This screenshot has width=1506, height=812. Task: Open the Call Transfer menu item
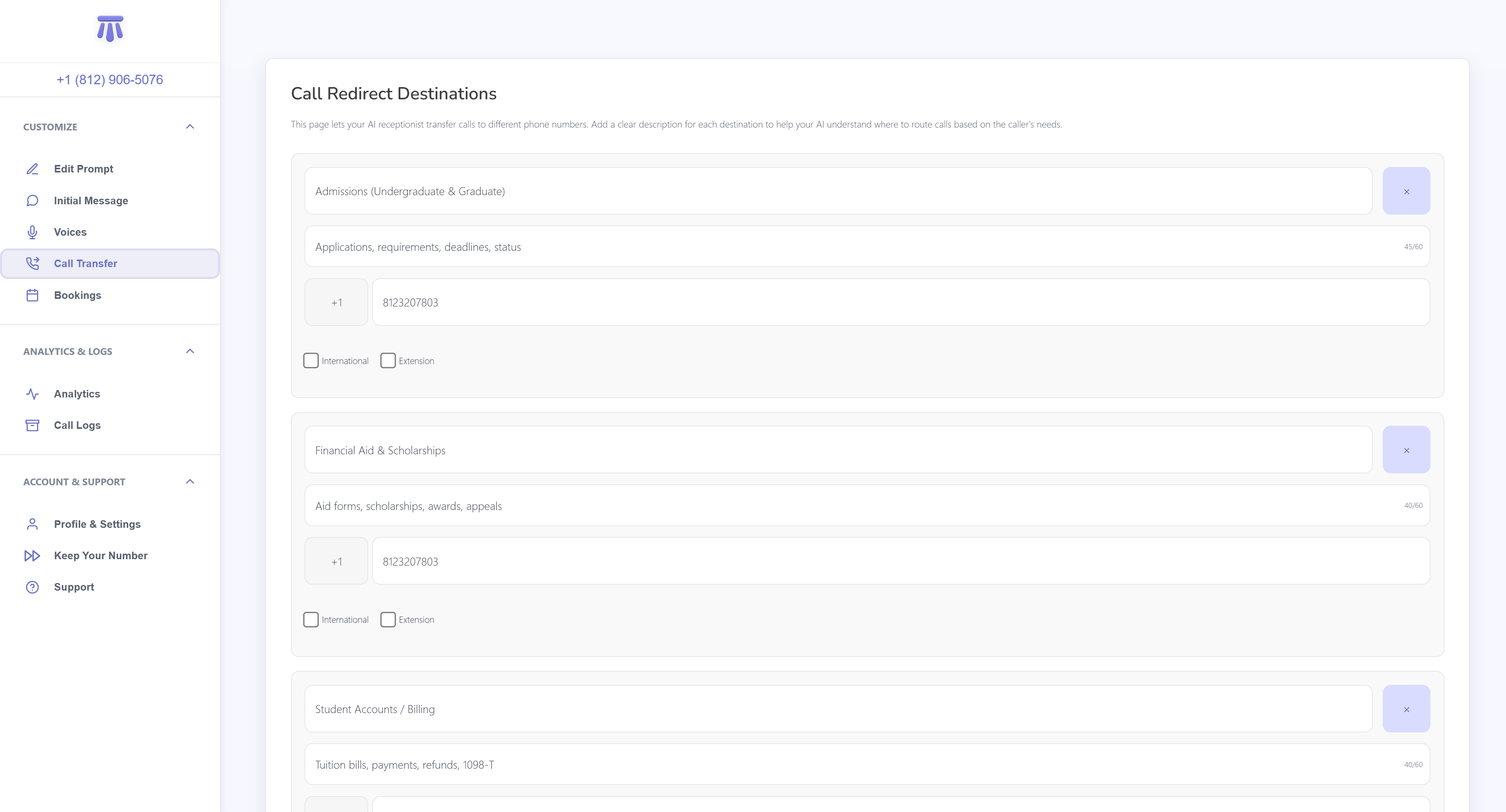click(85, 264)
